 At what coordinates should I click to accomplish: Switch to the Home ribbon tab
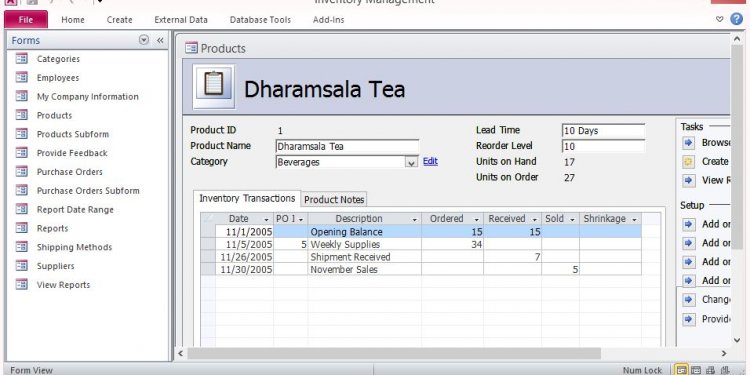pyautogui.click(x=73, y=20)
